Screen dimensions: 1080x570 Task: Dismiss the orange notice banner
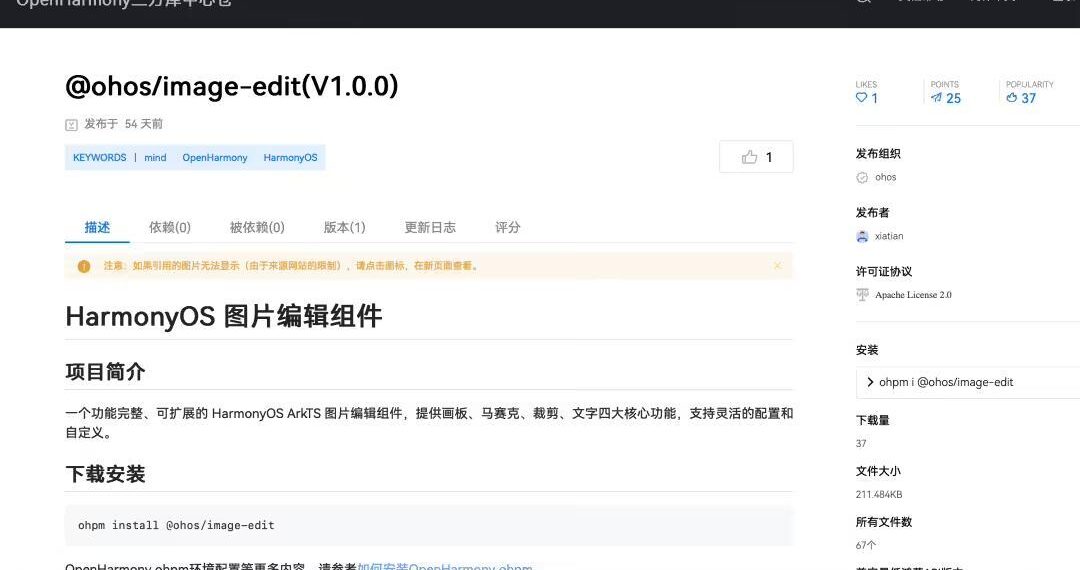(x=777, y=265)
